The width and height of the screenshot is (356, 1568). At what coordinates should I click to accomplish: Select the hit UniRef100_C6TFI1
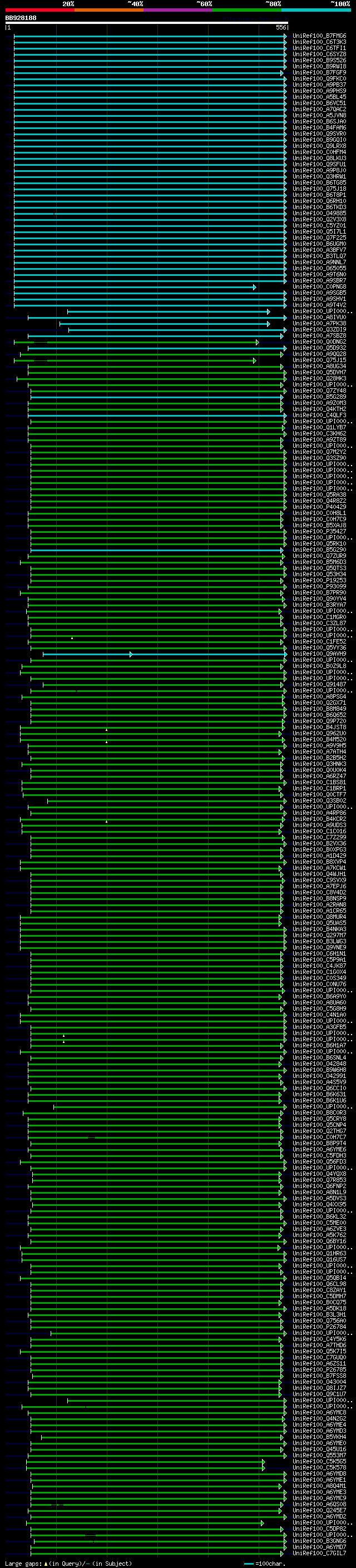tap(319, 48)
